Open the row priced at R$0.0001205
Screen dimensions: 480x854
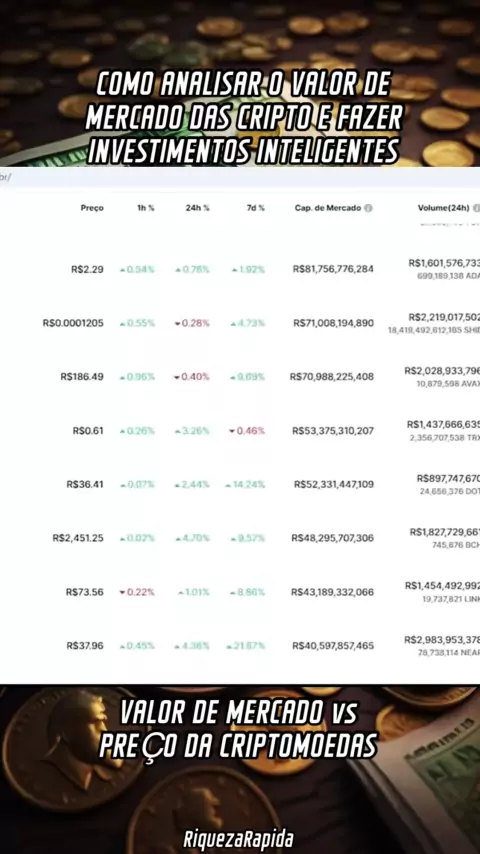pyautogui.click(x=240, y=323)
